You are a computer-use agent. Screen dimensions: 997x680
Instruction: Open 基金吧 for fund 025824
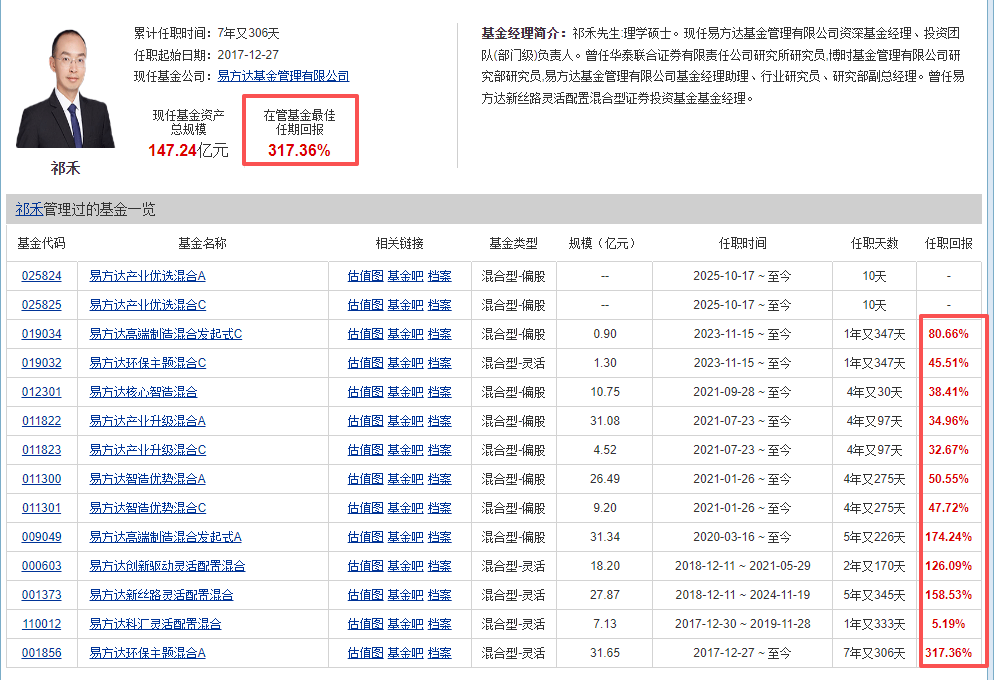point(406,276)
